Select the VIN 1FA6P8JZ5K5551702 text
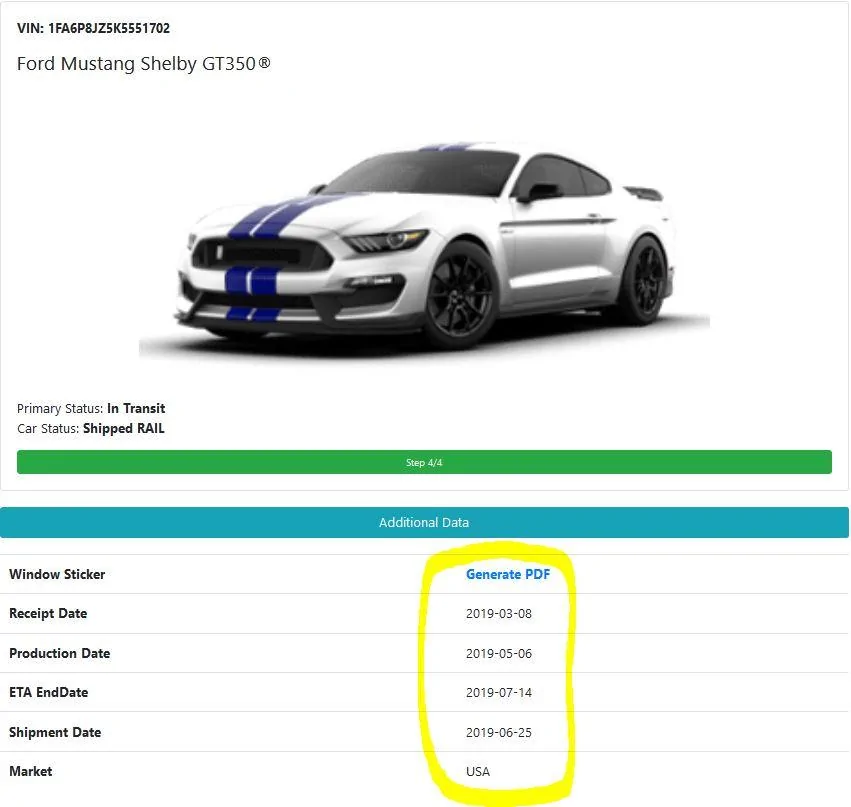 [93, 28]
